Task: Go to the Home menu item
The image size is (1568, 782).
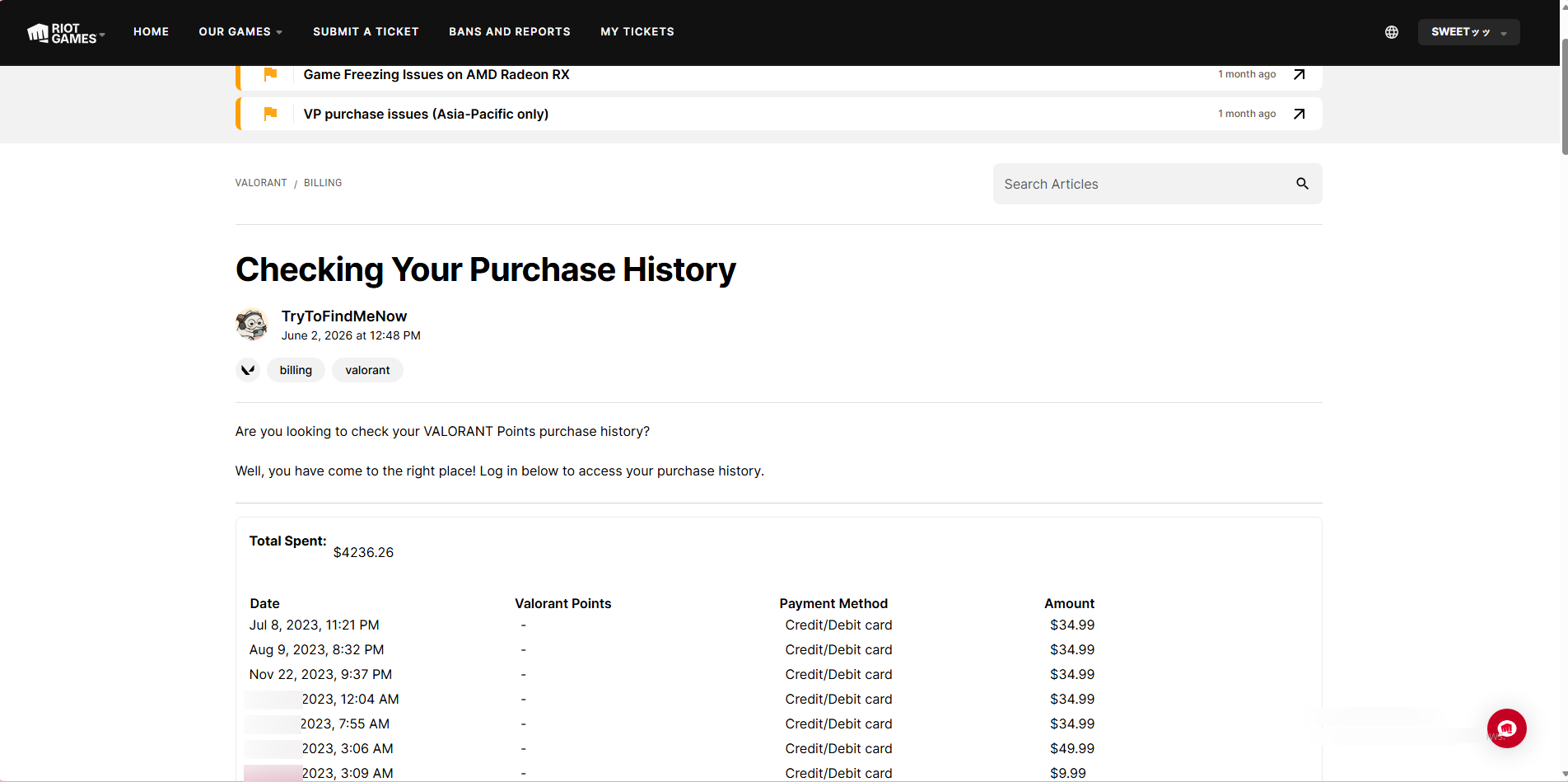Action: 152,32
